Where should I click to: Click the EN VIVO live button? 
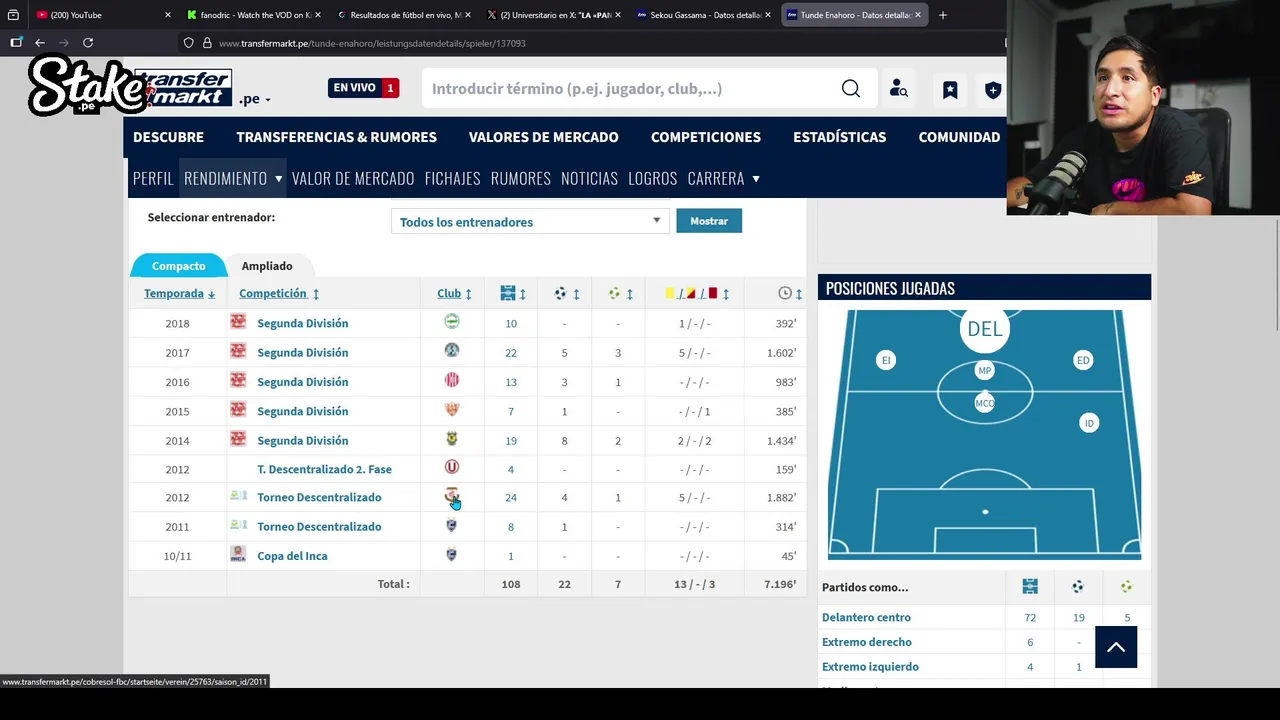pos(364,88)
